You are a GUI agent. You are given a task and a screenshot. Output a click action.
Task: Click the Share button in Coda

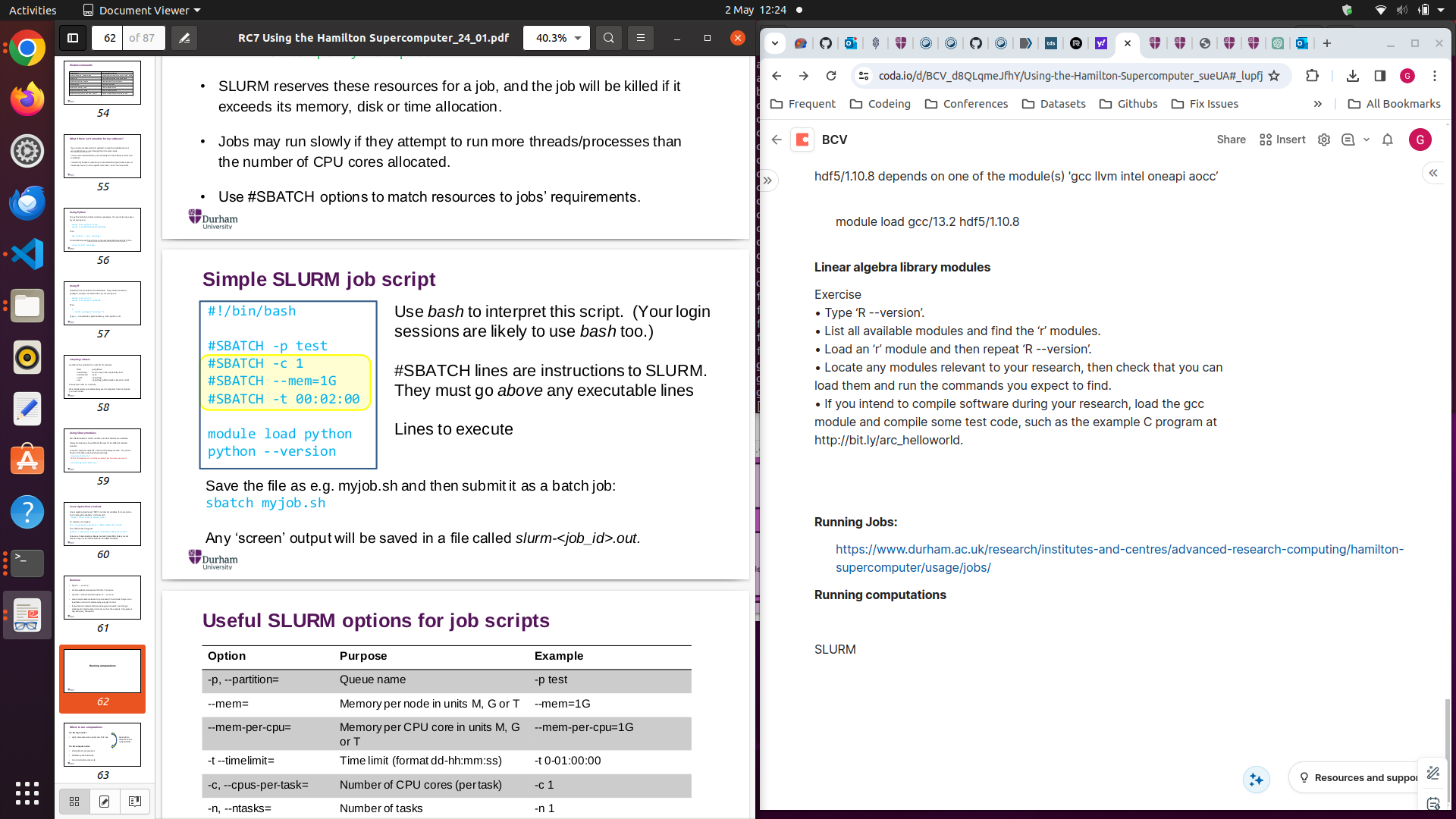1231,140
